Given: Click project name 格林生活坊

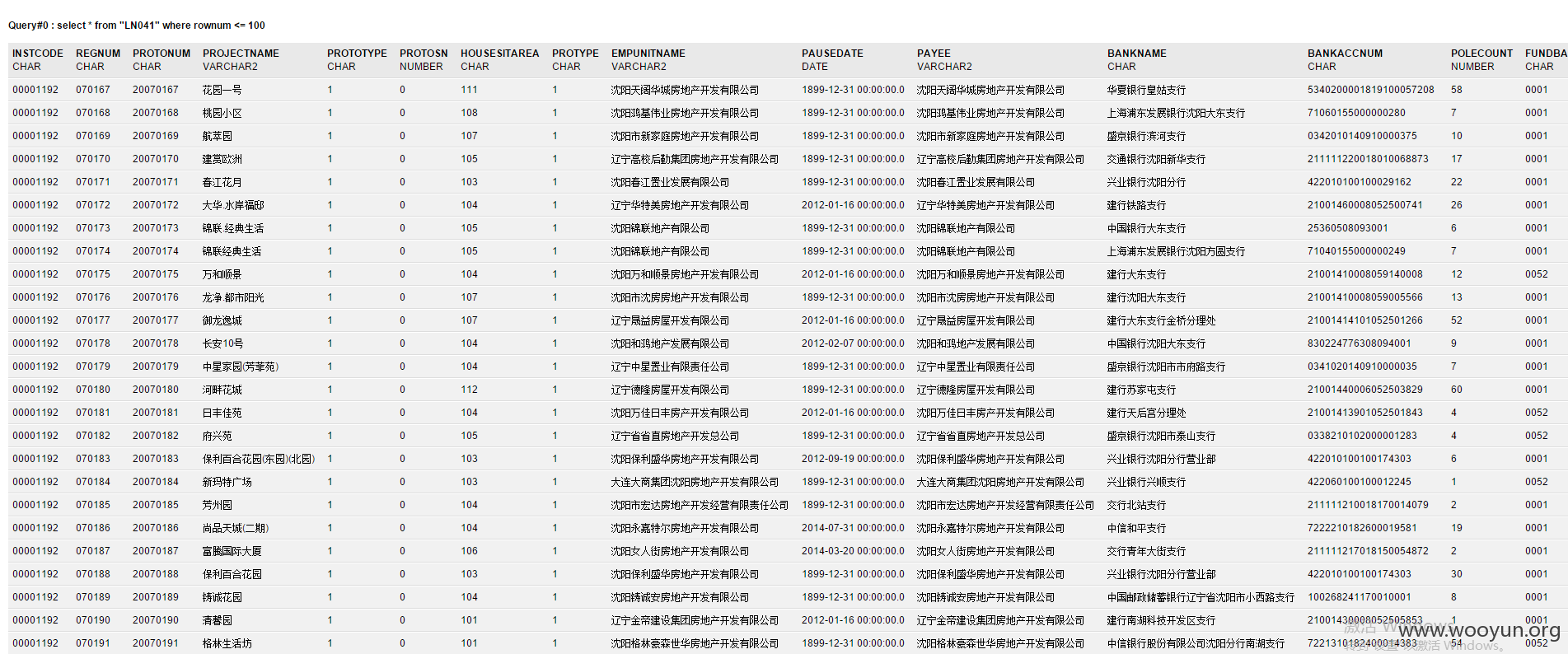Looking at the screenshot, I should [x=227, y=643].
